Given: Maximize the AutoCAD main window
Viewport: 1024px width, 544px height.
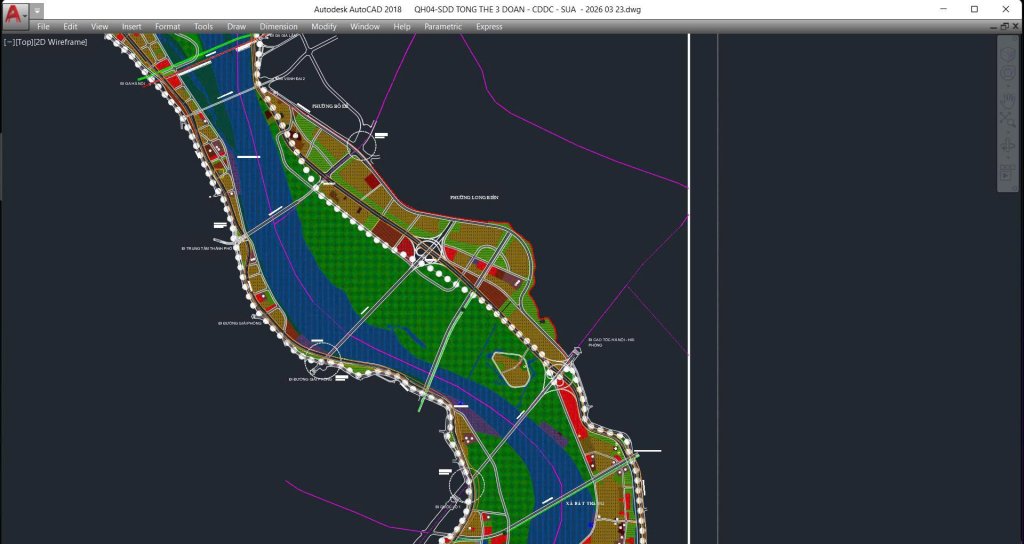Looking at the screenshot, I should pyautogui.click(x=974, y=9).
